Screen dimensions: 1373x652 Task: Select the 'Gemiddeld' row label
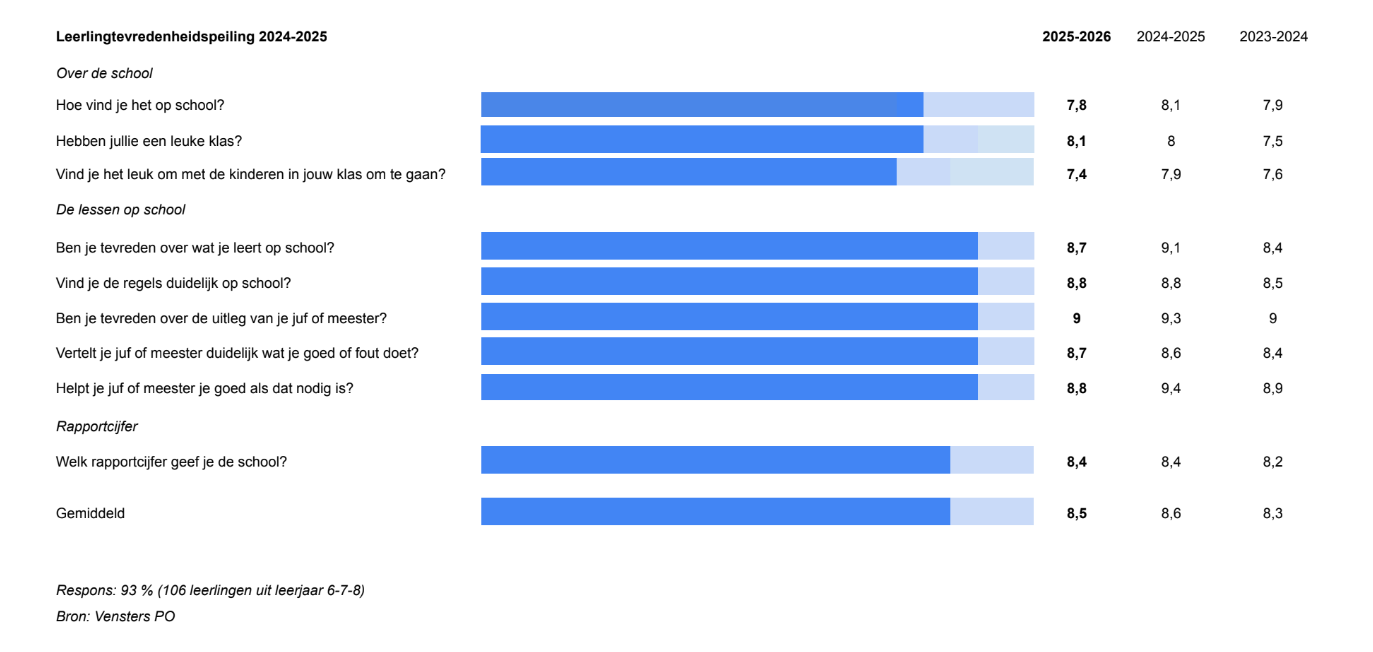(90, 513)
